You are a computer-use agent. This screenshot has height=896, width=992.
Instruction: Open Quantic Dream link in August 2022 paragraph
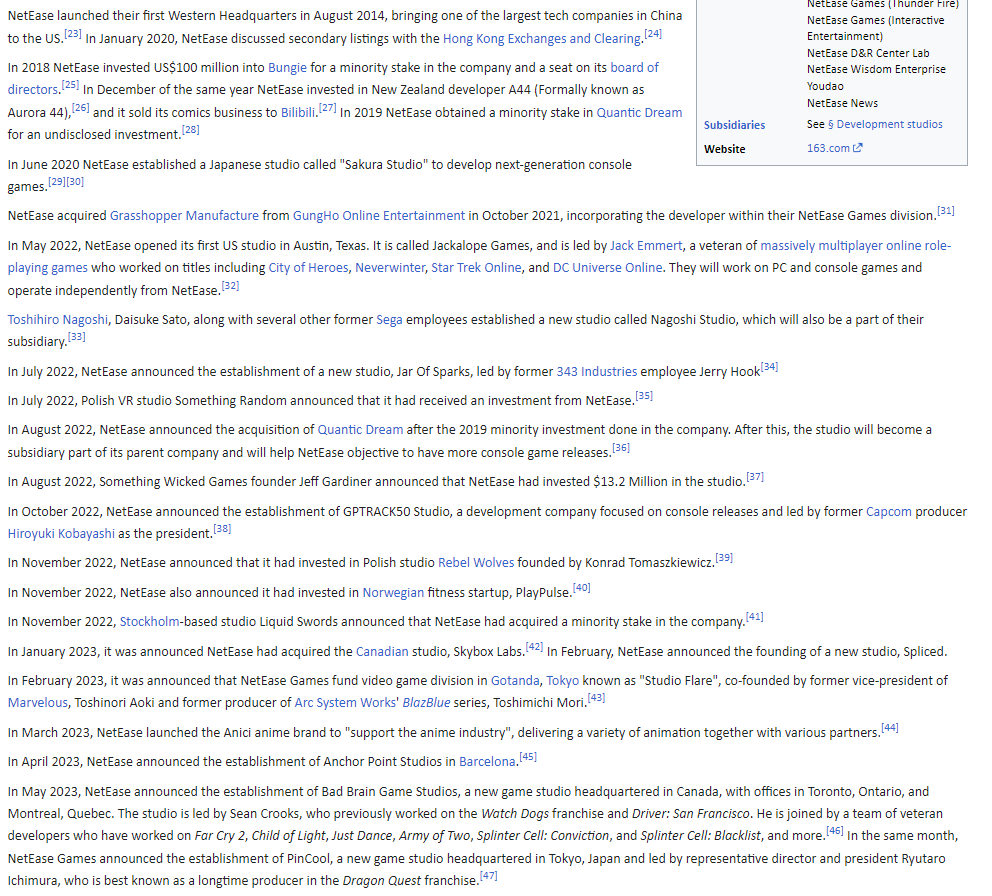point(360,430)
